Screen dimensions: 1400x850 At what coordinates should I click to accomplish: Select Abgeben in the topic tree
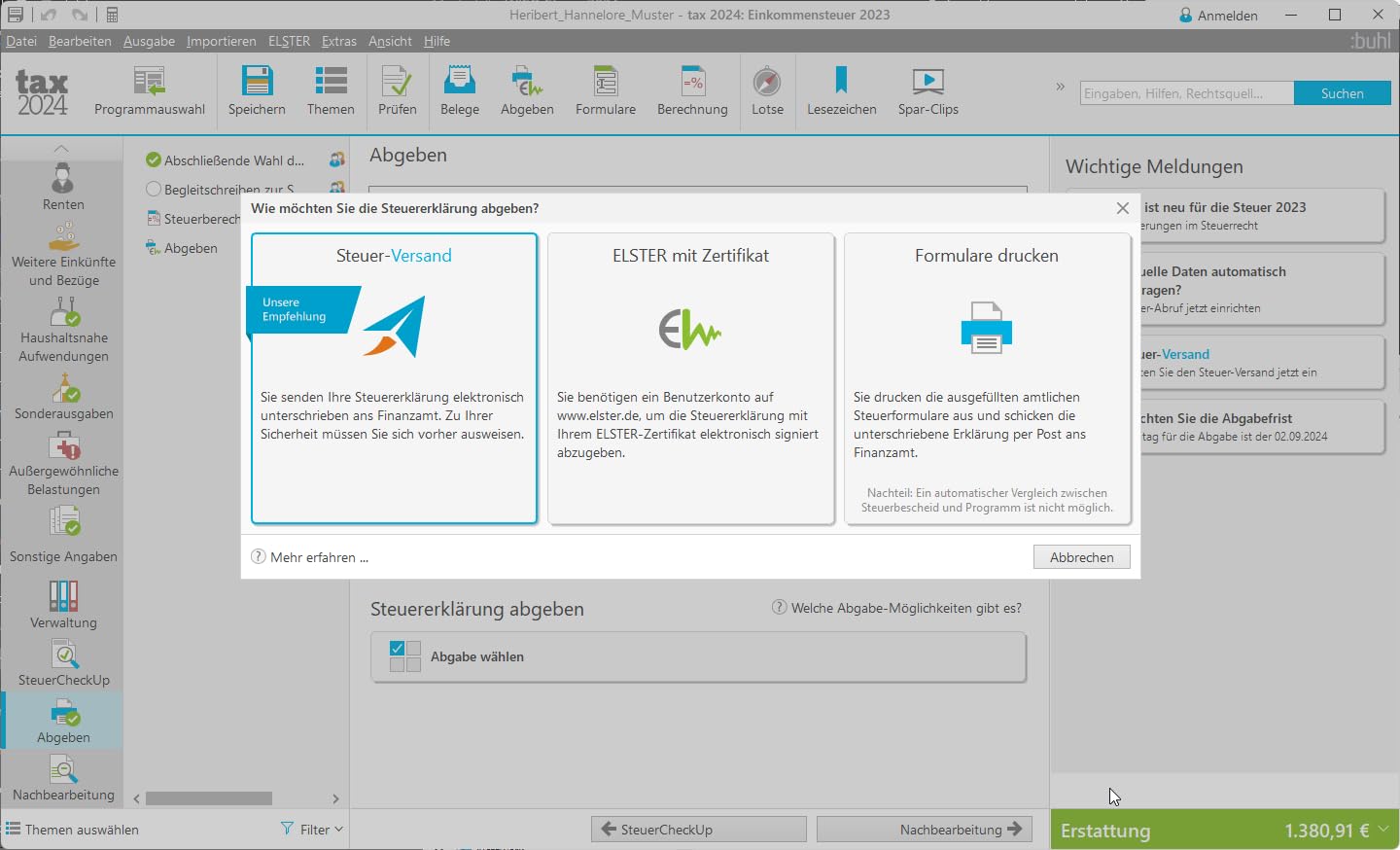(x=182, y=248)
